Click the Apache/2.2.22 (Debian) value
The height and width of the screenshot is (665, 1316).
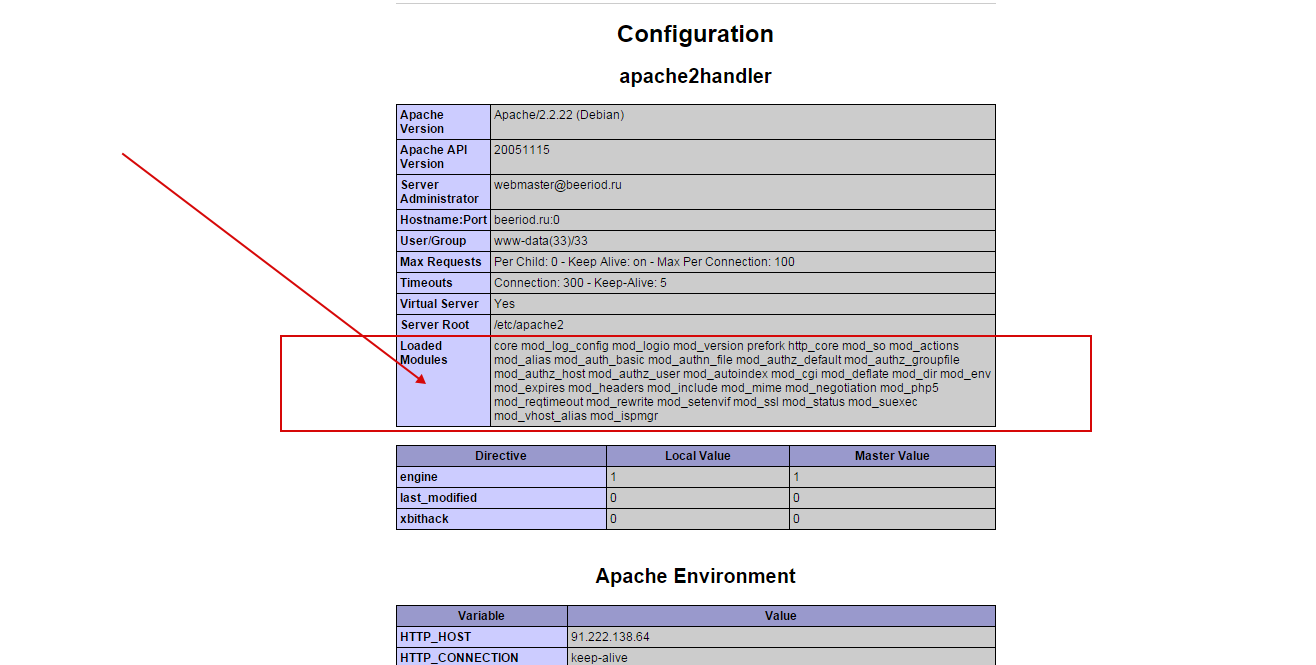pos(558,115)
